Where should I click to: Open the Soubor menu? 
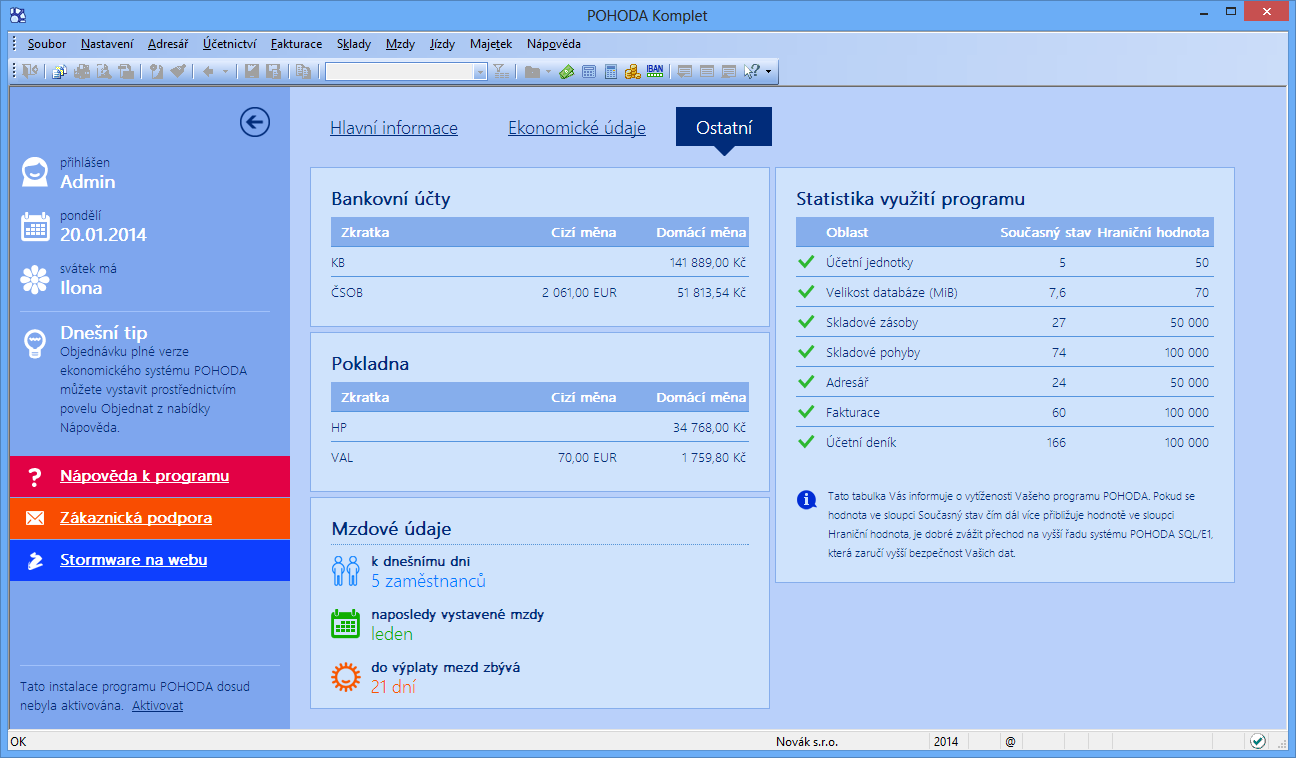[x=47, y=44]
